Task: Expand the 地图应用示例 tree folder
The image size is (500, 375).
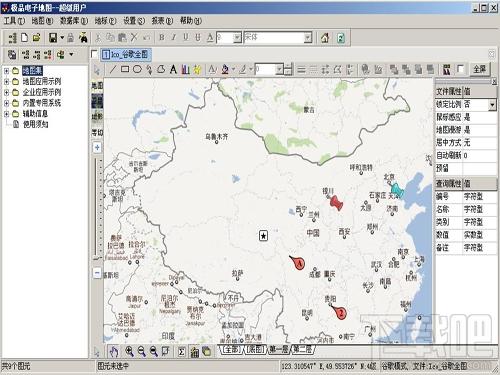Action: click(6, 81)
